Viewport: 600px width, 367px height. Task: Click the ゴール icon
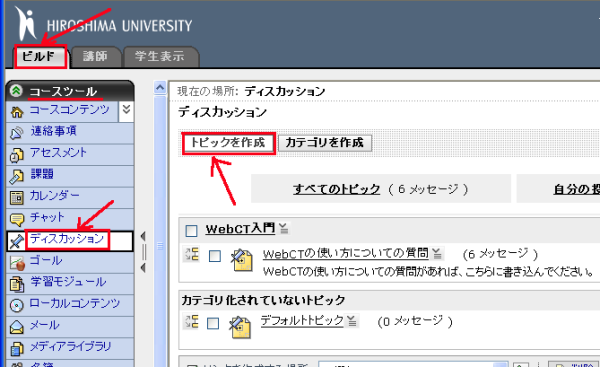[x=17, y=263]
